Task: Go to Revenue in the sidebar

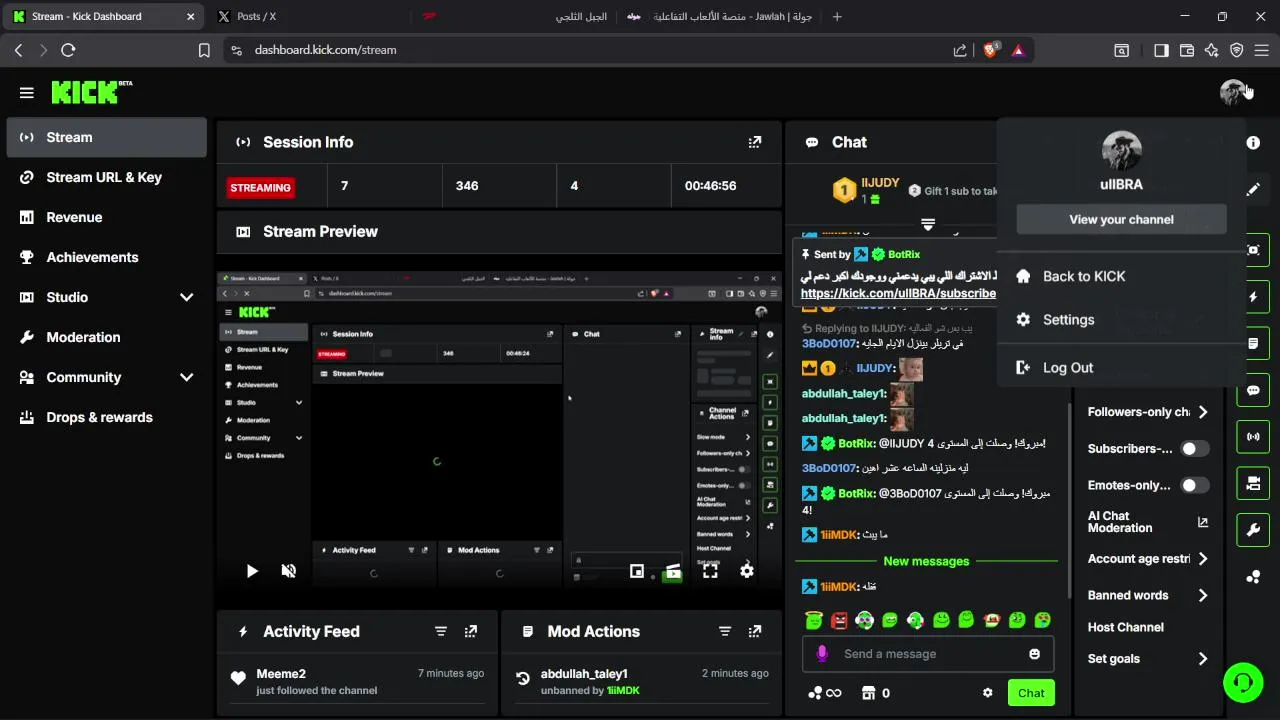Action: tap(107, 217)
